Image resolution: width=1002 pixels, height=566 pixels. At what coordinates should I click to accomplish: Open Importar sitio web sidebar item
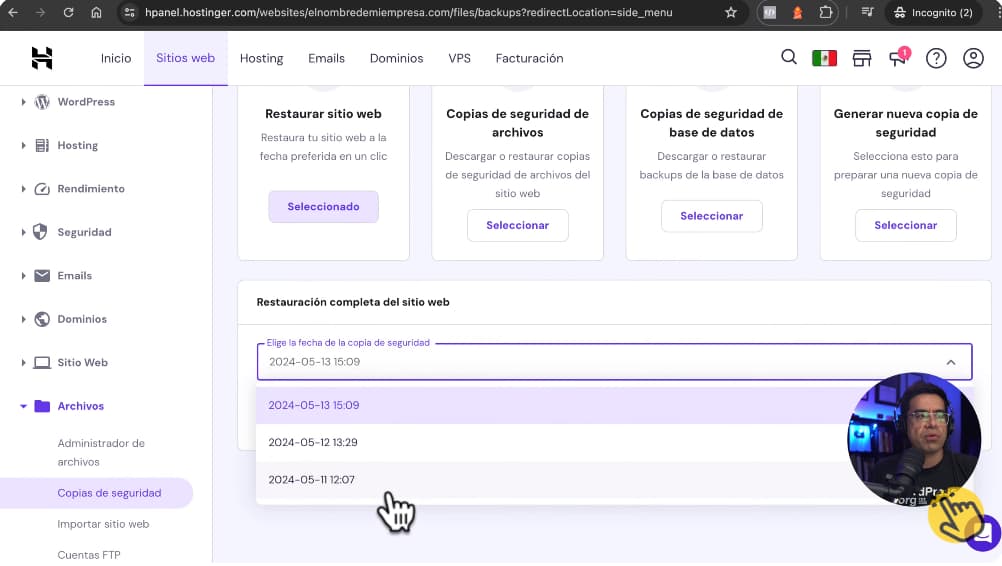[x=103, y=524]
